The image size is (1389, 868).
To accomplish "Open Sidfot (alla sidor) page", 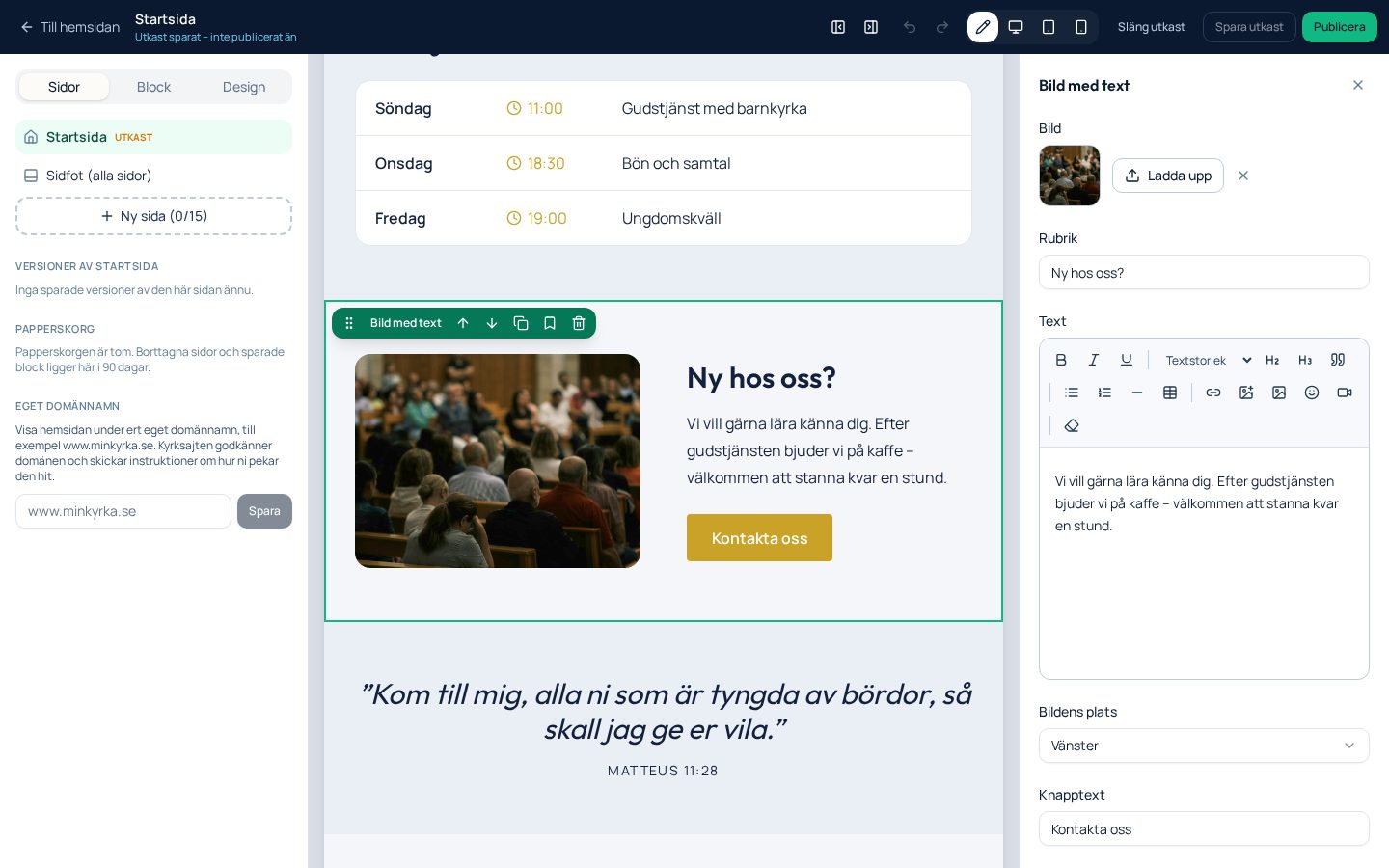I will tap(154, 176).
